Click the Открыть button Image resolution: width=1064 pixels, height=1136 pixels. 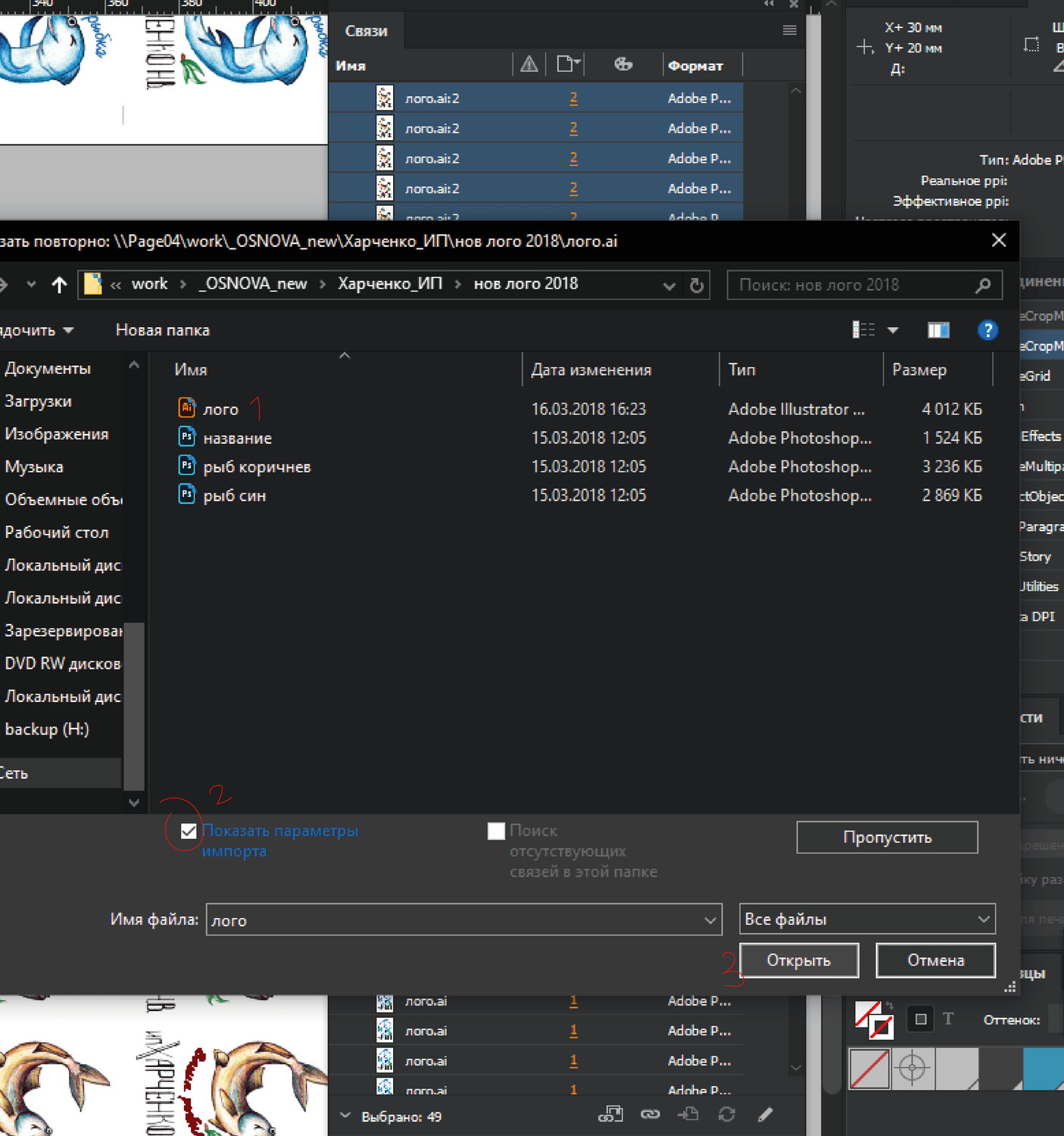click(x=799, y=960)
